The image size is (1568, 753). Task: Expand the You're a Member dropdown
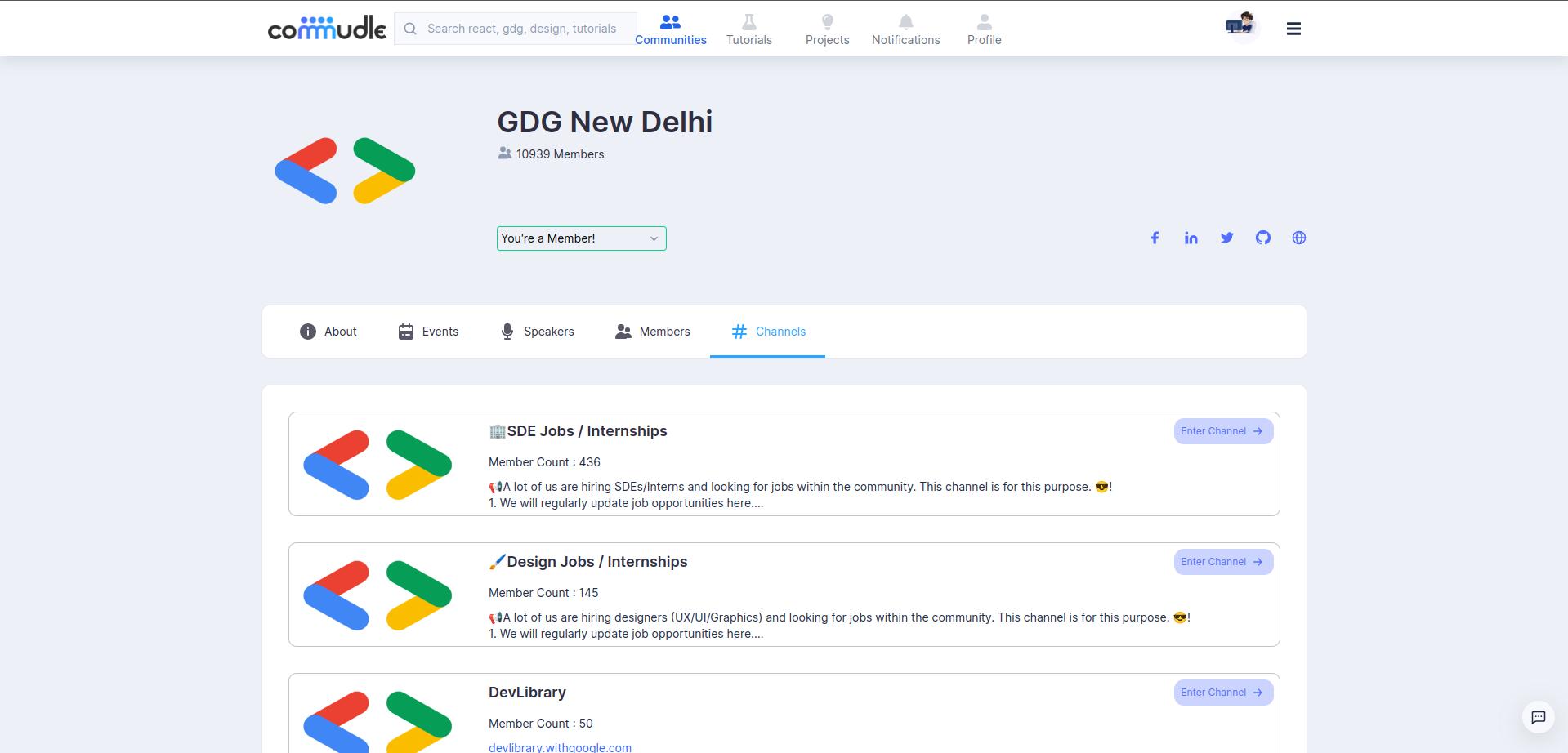582,238
